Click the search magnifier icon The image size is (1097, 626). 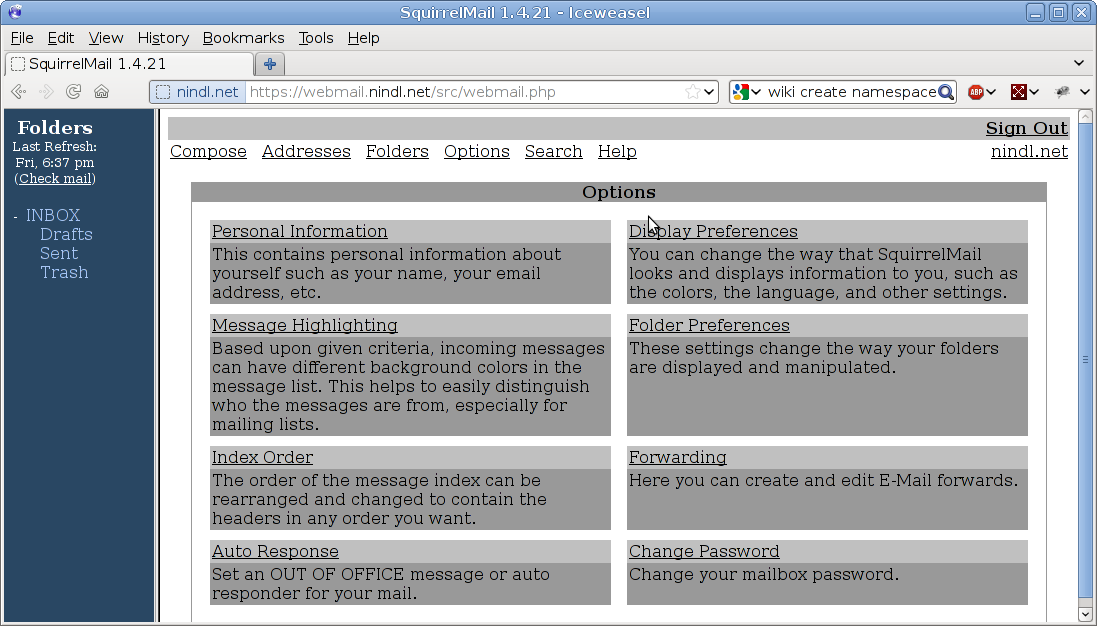click(945, 92)
